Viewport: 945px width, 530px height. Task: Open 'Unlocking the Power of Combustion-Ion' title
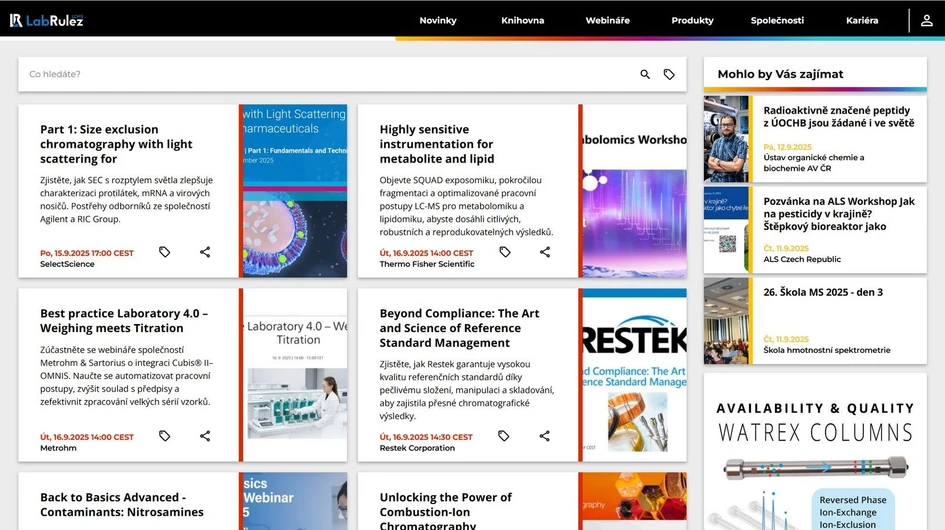click(445, 511)
